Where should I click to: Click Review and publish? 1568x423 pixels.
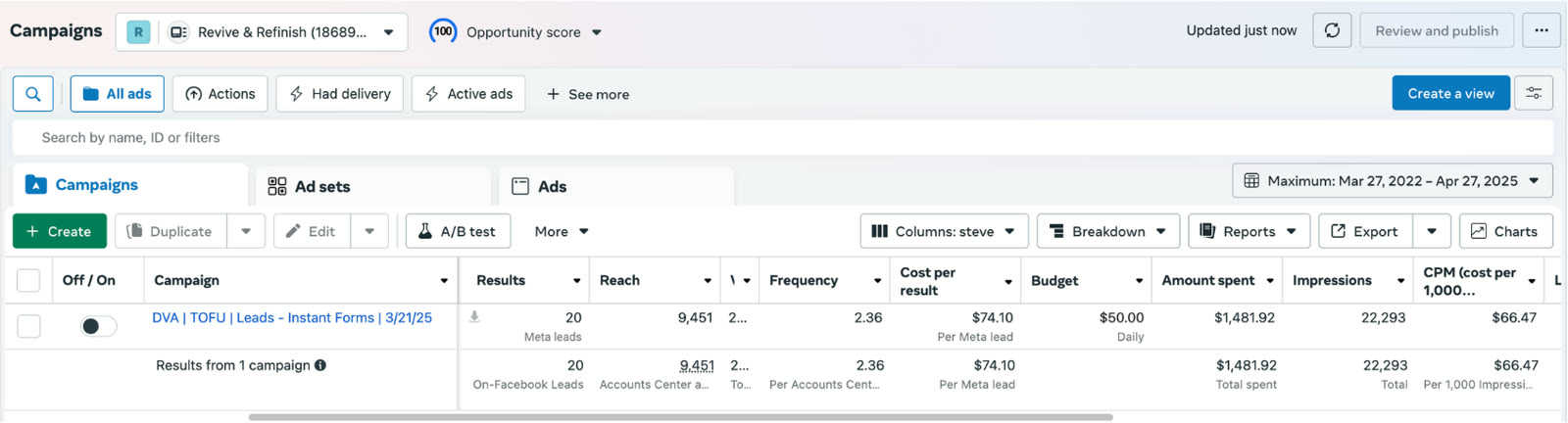pos(1437,30)
